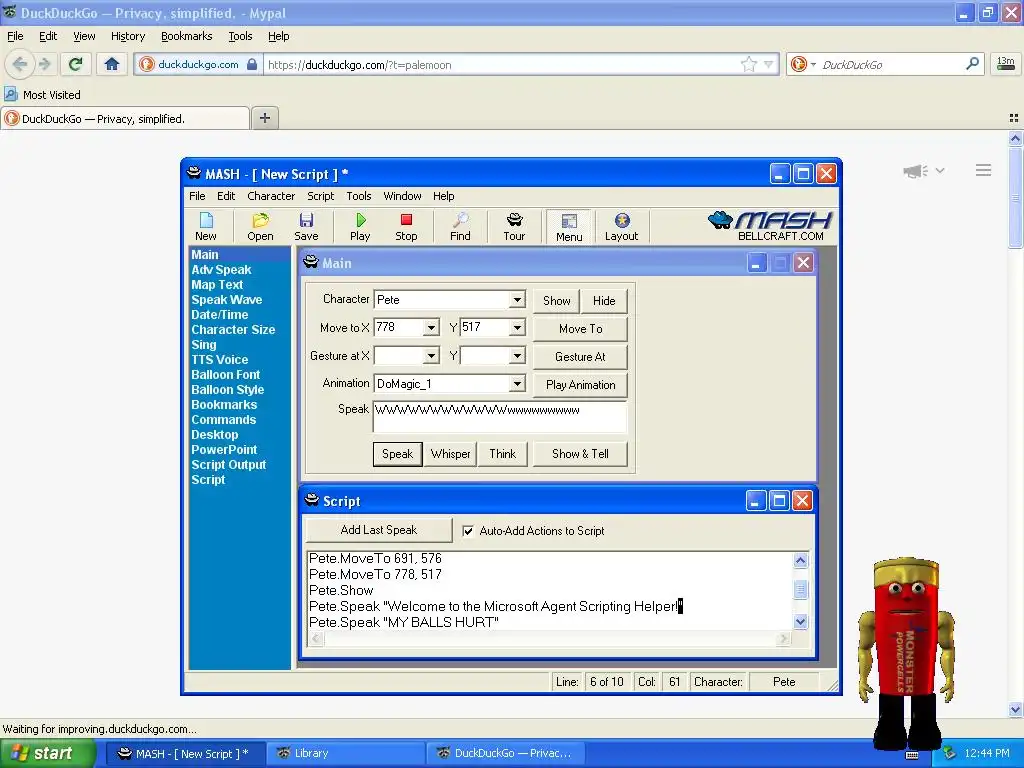Click the megaphone icon on DuckDuckGo page
This screenshot has width=1024, height=768.
click(916, 171)
